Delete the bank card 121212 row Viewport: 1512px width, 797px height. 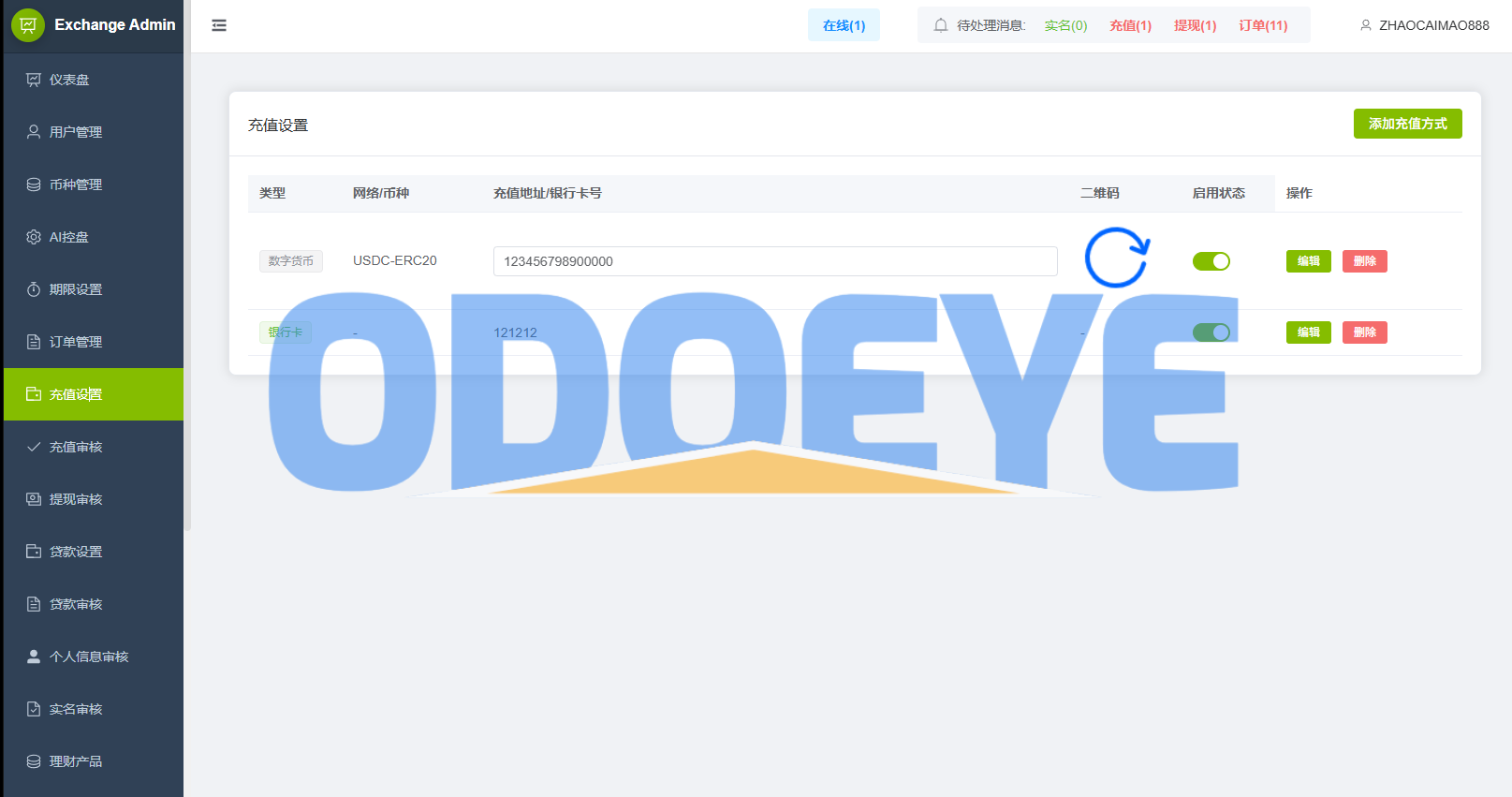(x=1364, y=332)
